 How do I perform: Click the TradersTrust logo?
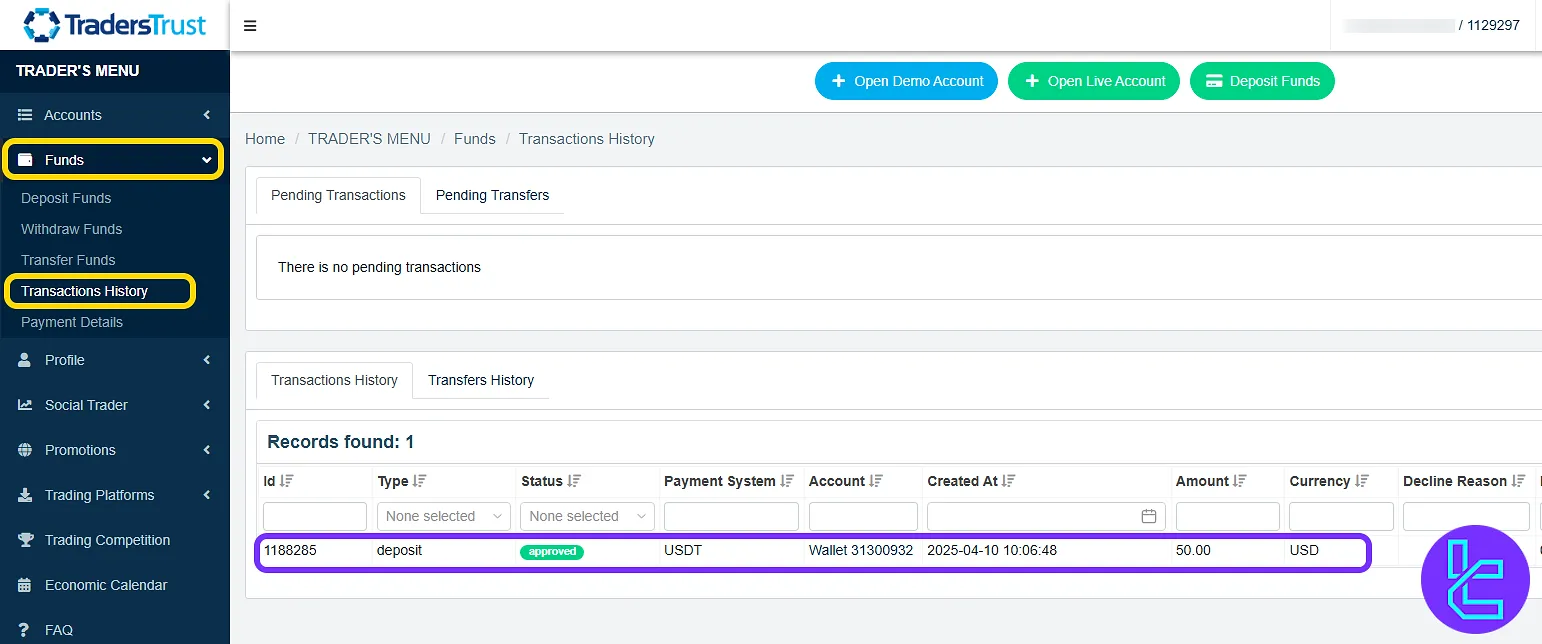[115, 25]
